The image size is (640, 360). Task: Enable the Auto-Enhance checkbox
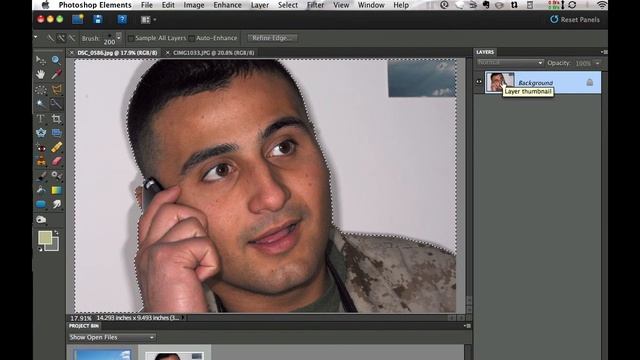192,38
